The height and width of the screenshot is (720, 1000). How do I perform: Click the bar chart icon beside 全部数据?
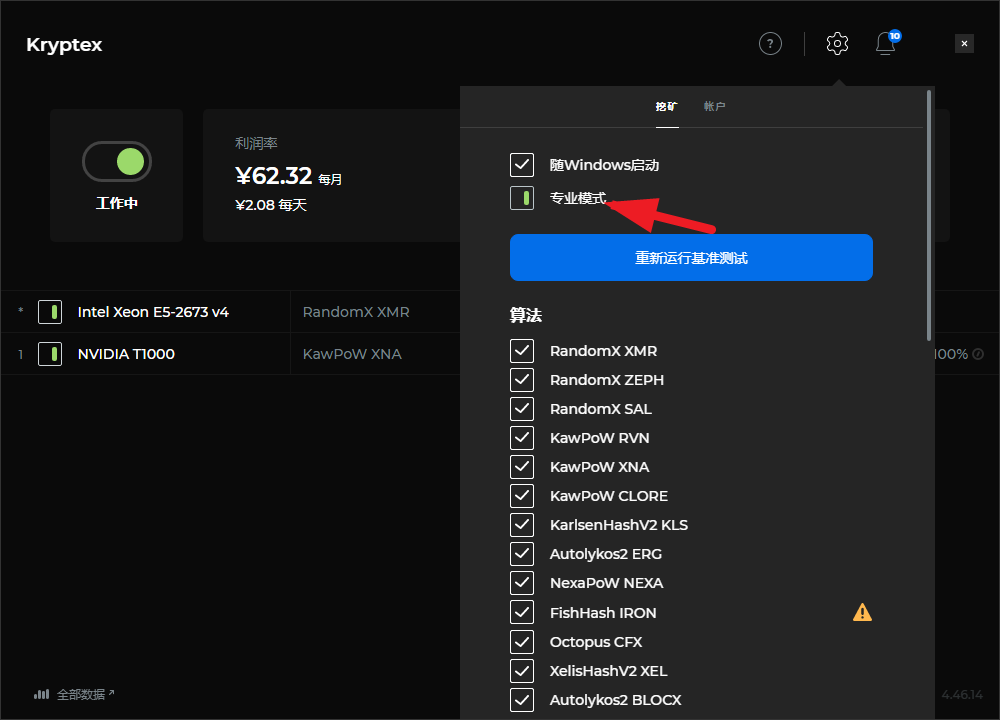(41, 694)
